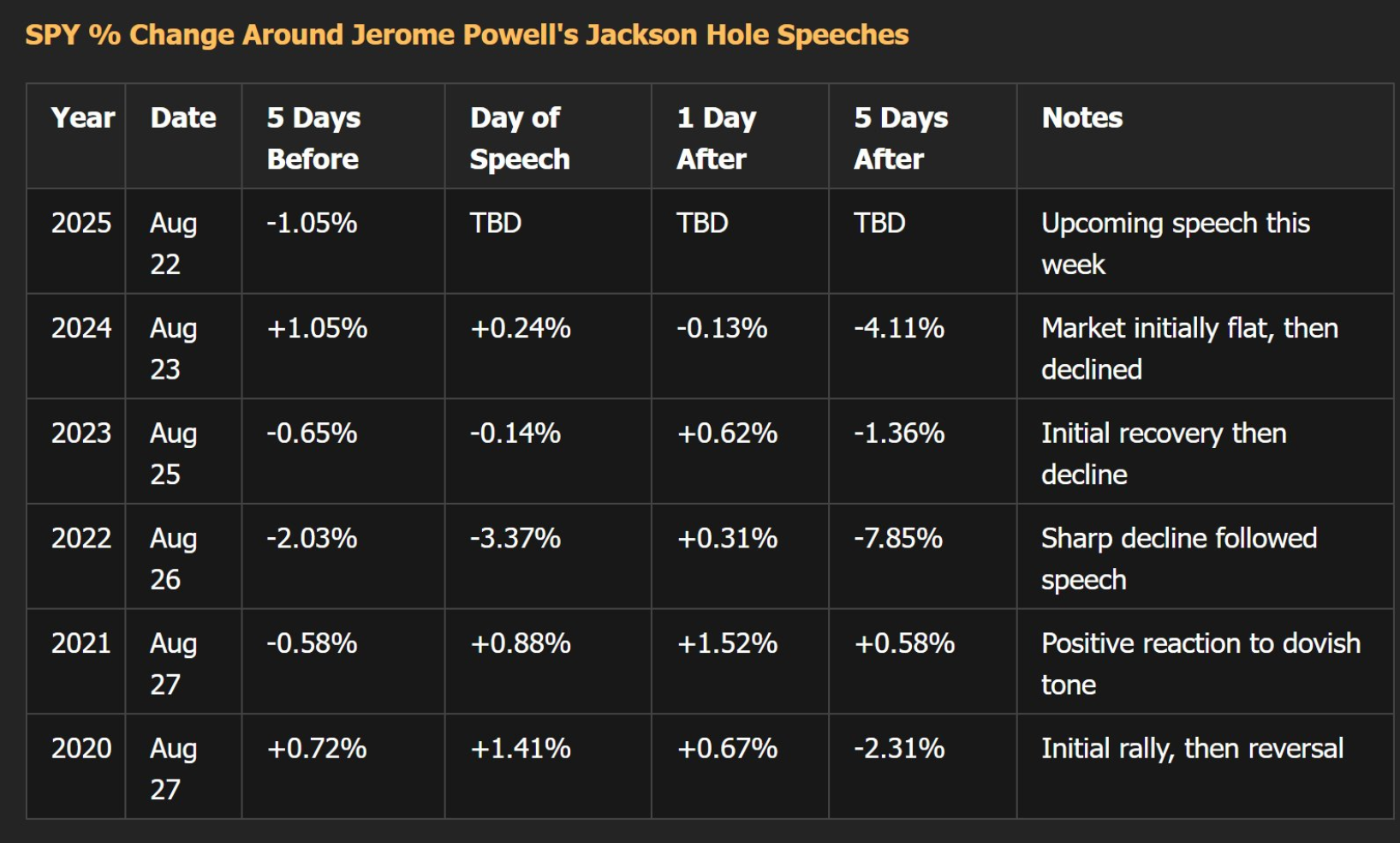Click the 1 Day After column header
Screen dimensions: 1400x843
tap(717, 138)
